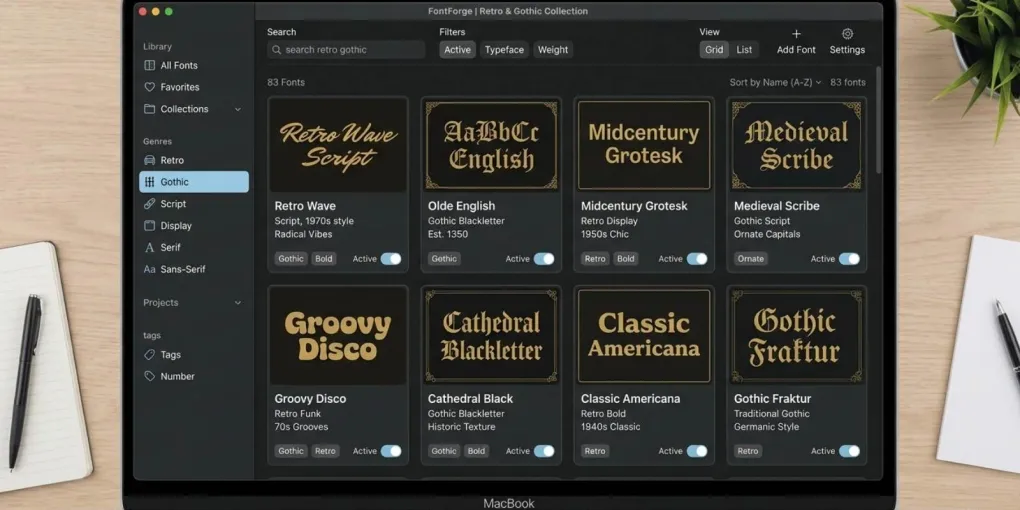Click 'Est. 1350' text on Olde English

click(x=448, y=234)
